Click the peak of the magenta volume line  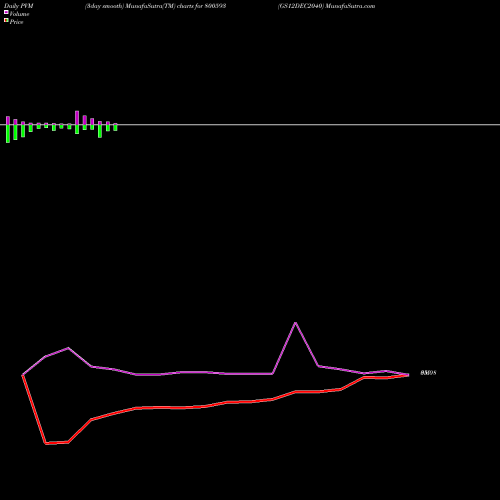[295, 323]
